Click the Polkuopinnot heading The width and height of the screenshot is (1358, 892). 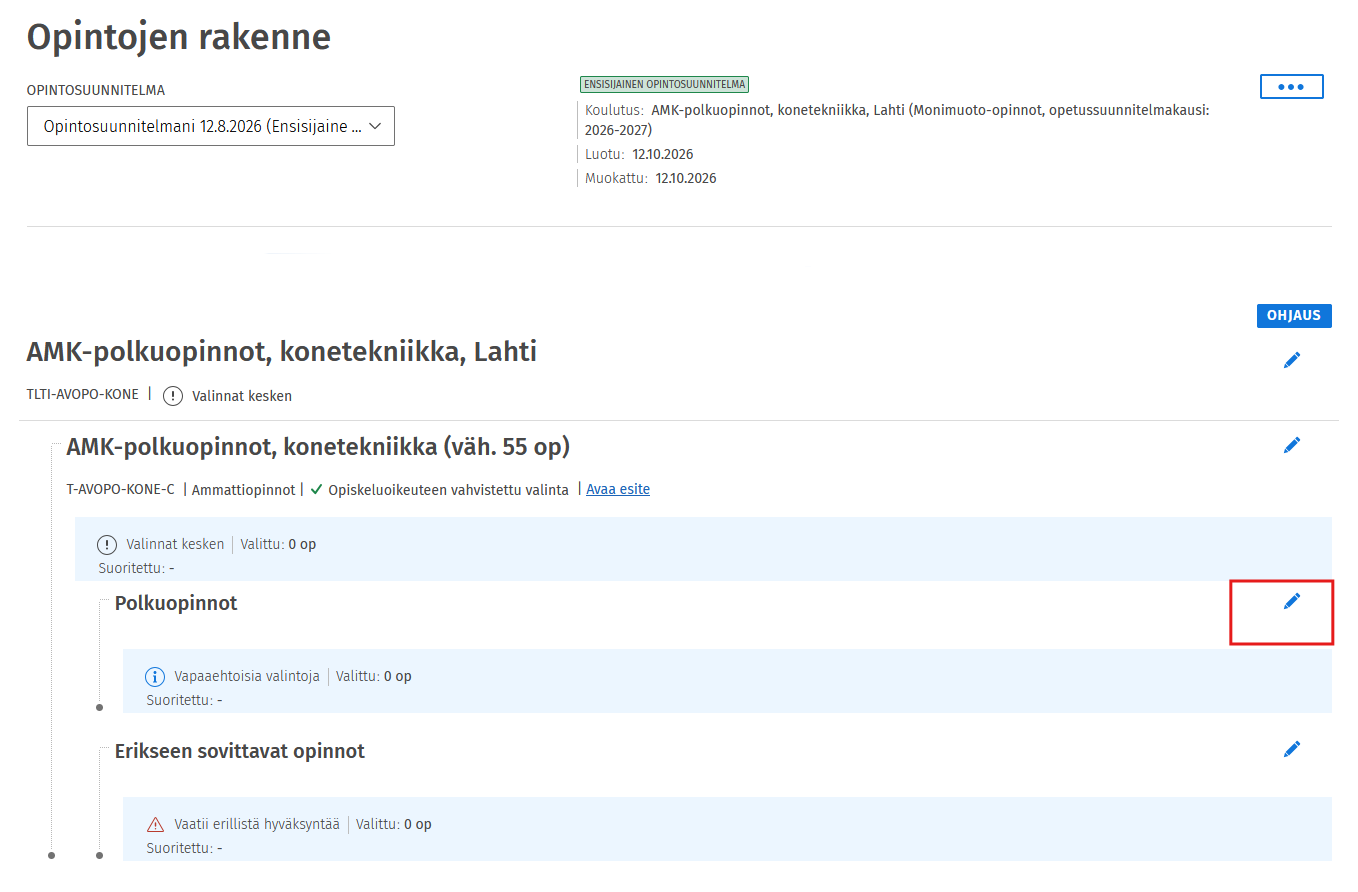coord(176,603)
